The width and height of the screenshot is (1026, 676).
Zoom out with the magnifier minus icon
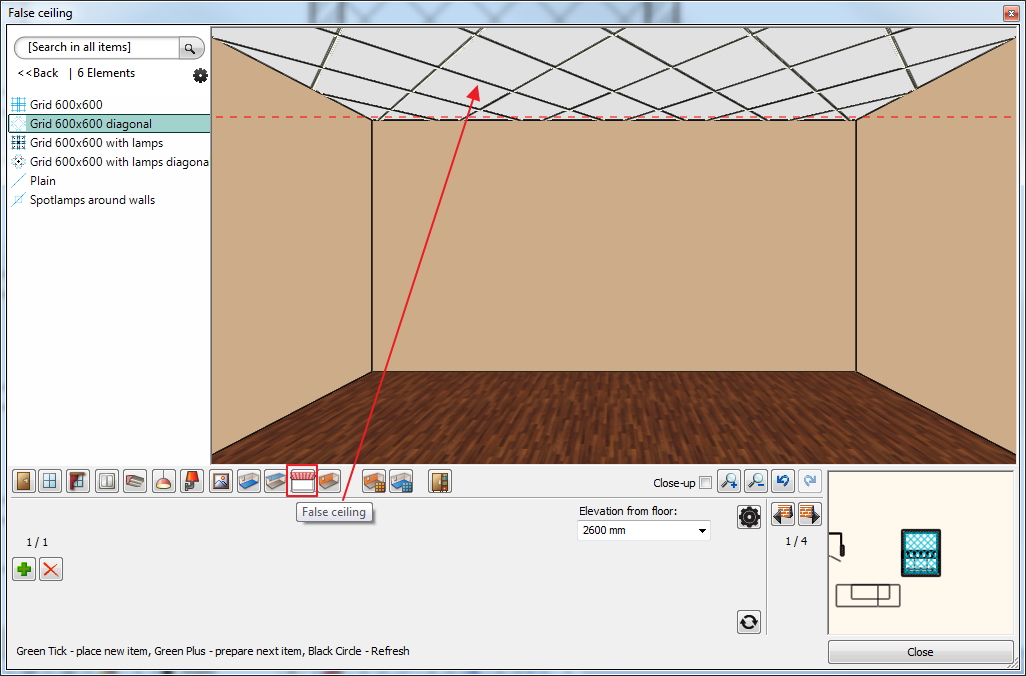point(756,481)
